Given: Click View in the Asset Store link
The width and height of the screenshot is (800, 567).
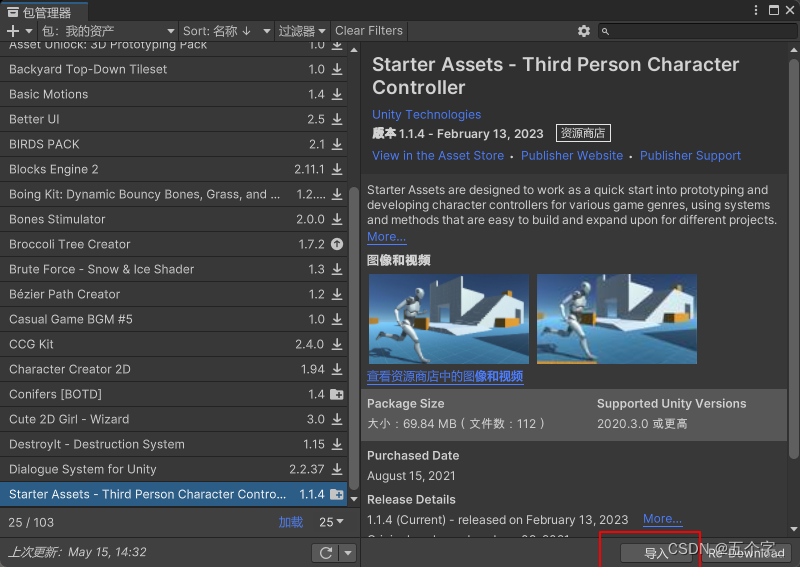Looking at the screenshot, I should [438, 156].
